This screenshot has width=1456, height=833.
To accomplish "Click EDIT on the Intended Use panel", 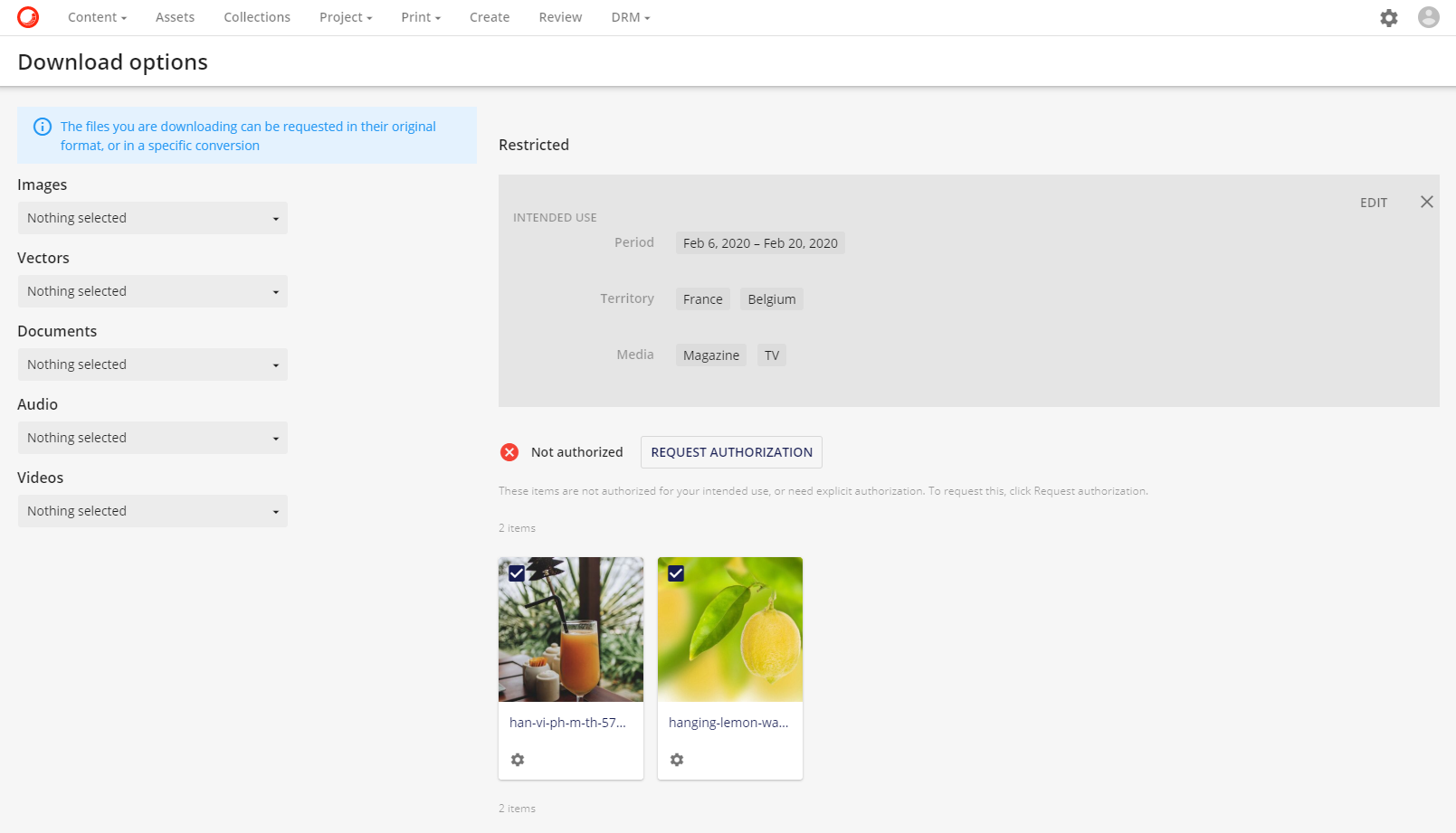I will click(x=1373, y=203).
